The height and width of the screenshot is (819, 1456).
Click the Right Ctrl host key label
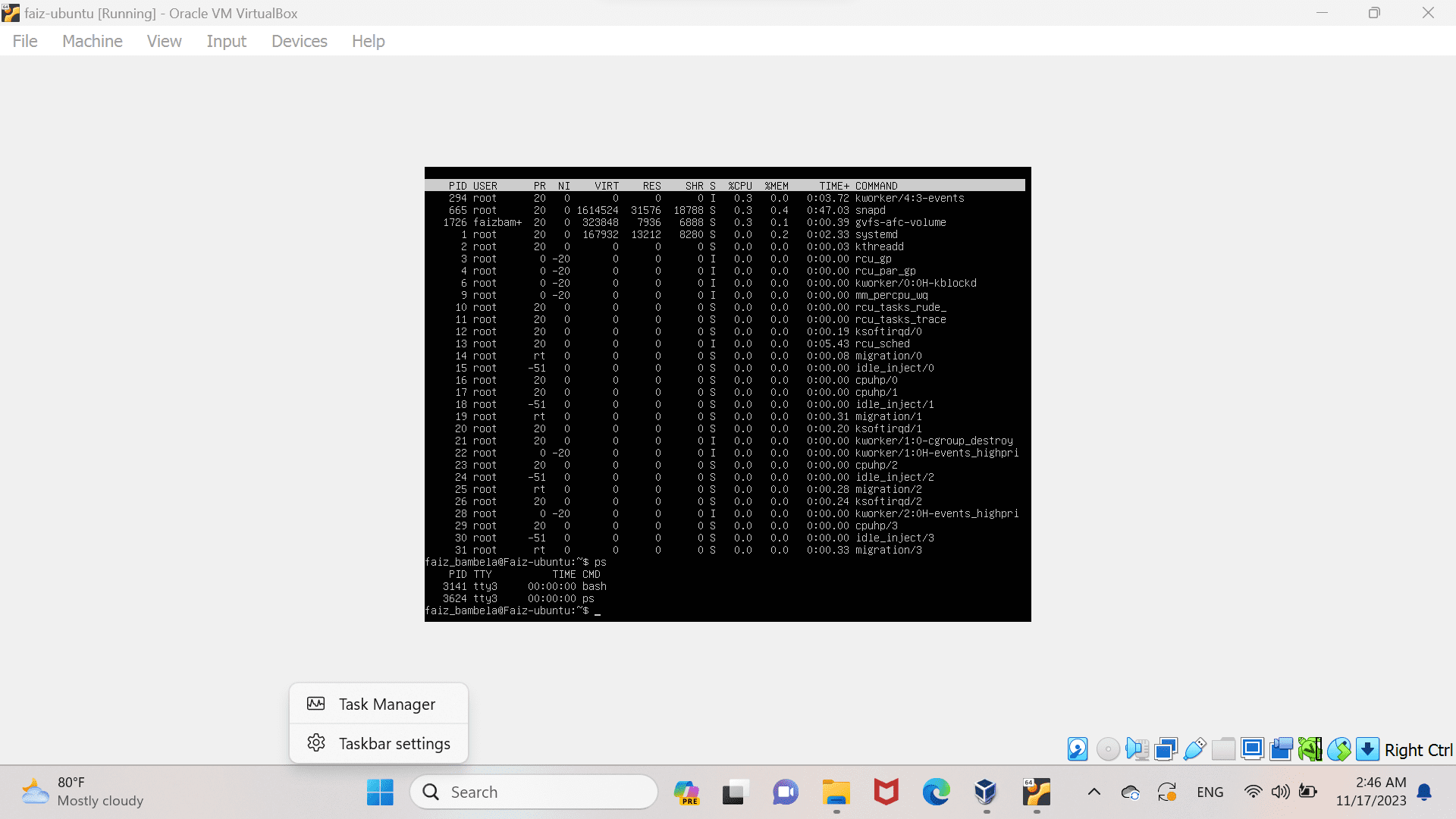point(1418,750)
